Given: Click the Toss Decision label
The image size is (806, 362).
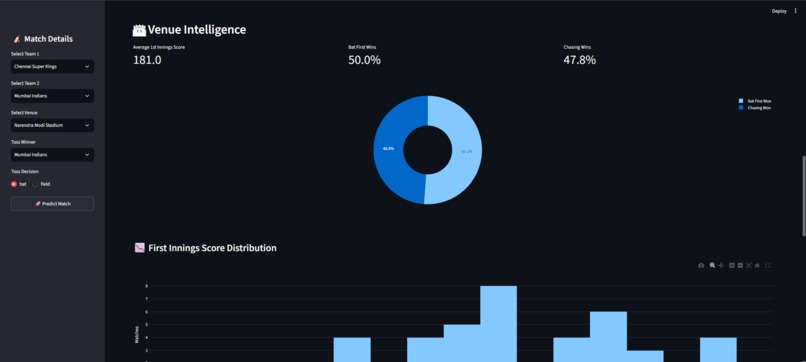Looking at the screenshot, I should tap(25, 172).
